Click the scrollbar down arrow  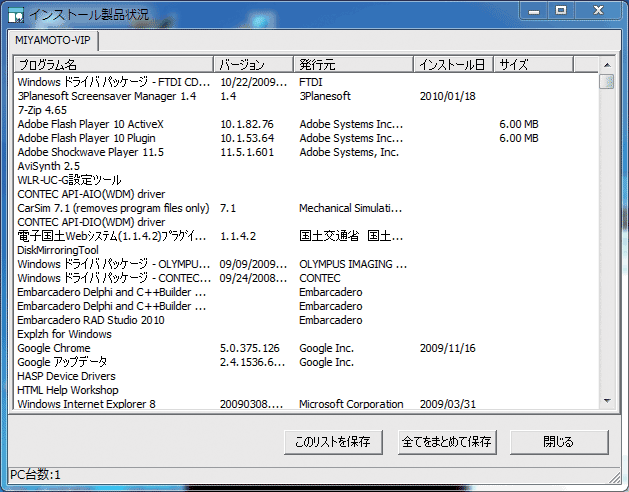tap(607, 401)
